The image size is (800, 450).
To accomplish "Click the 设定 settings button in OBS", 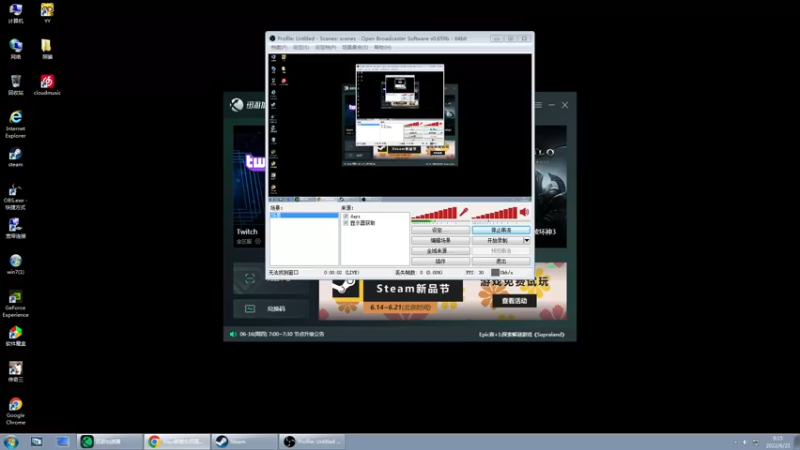I will pos(440,230).
